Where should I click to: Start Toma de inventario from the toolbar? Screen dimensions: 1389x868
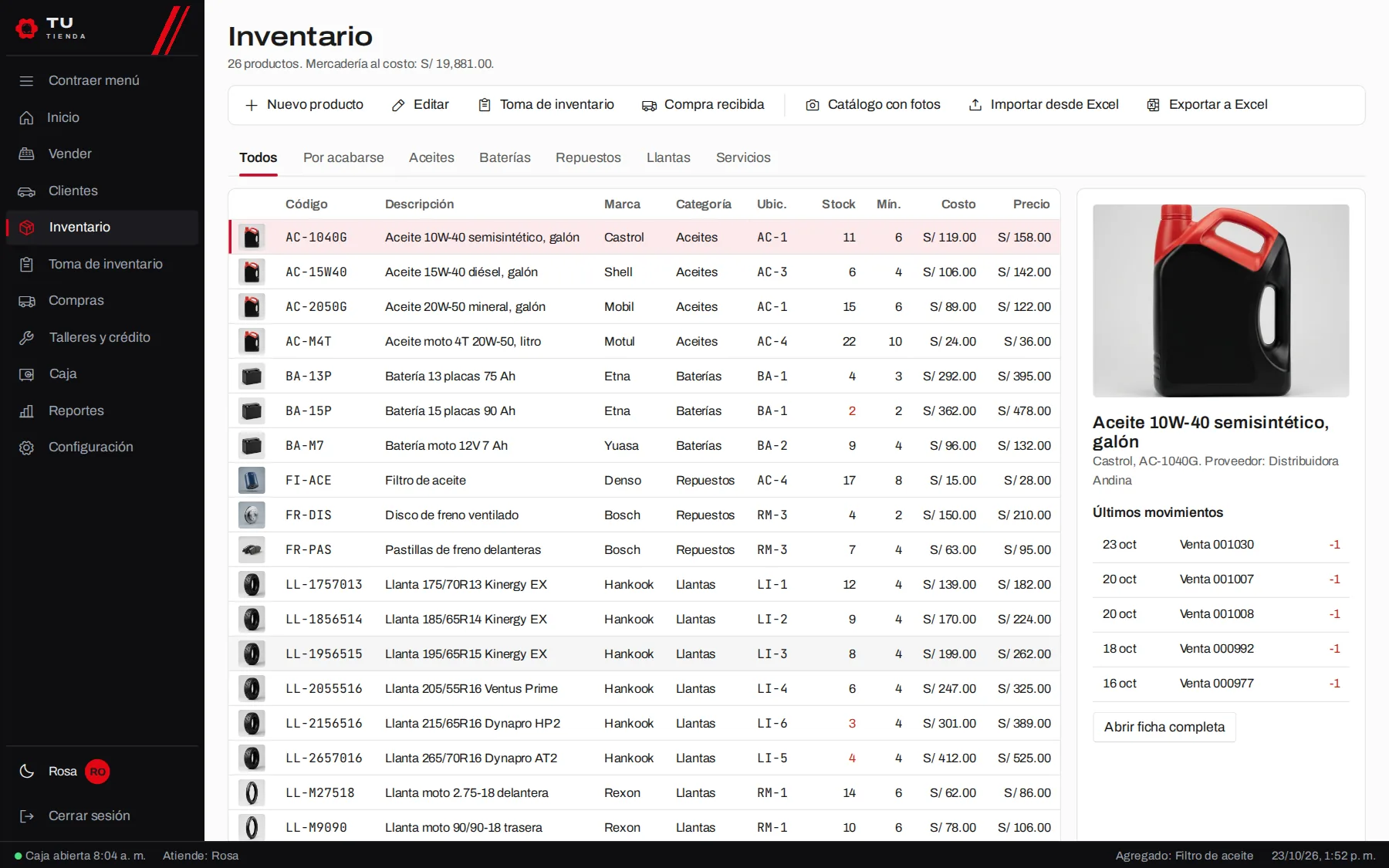[546, 105]
